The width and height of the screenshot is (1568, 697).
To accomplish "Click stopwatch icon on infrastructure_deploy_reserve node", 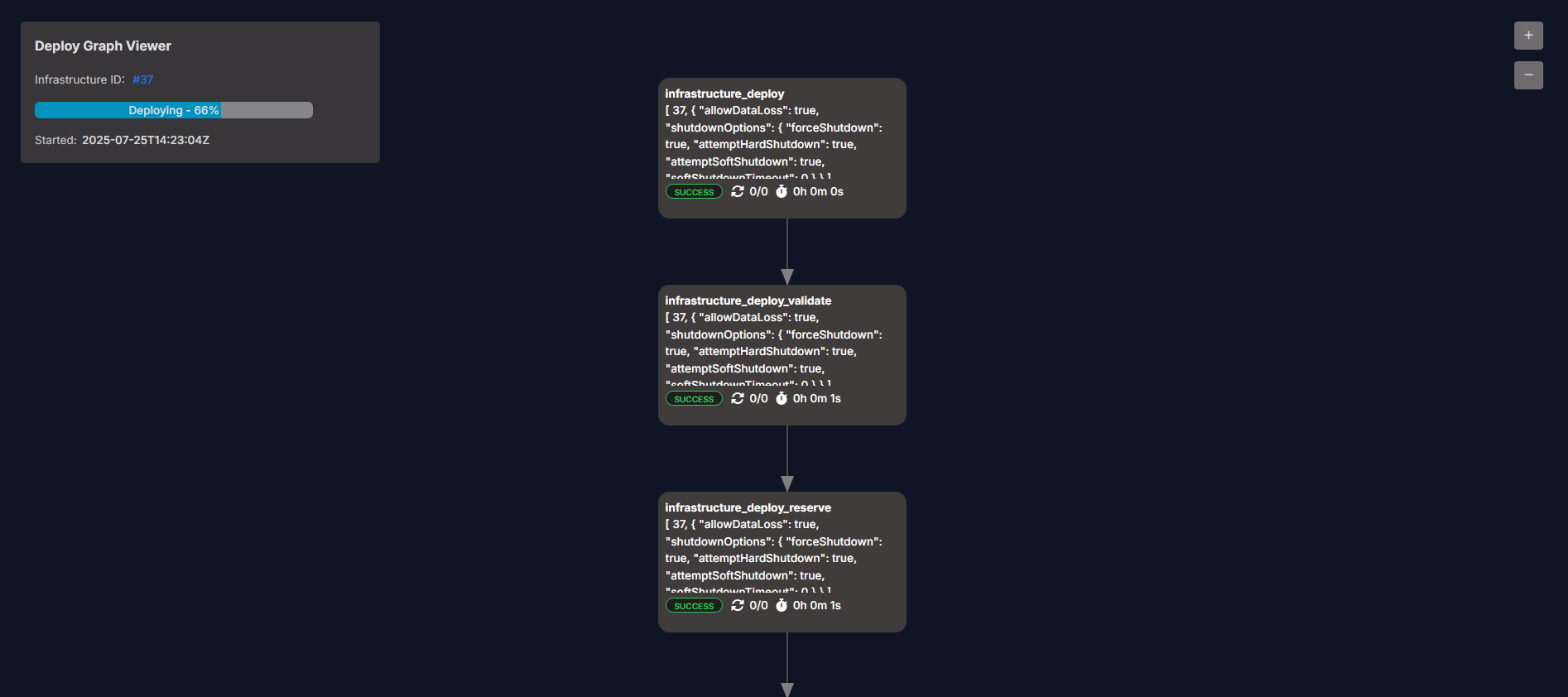I will [781, 605].
